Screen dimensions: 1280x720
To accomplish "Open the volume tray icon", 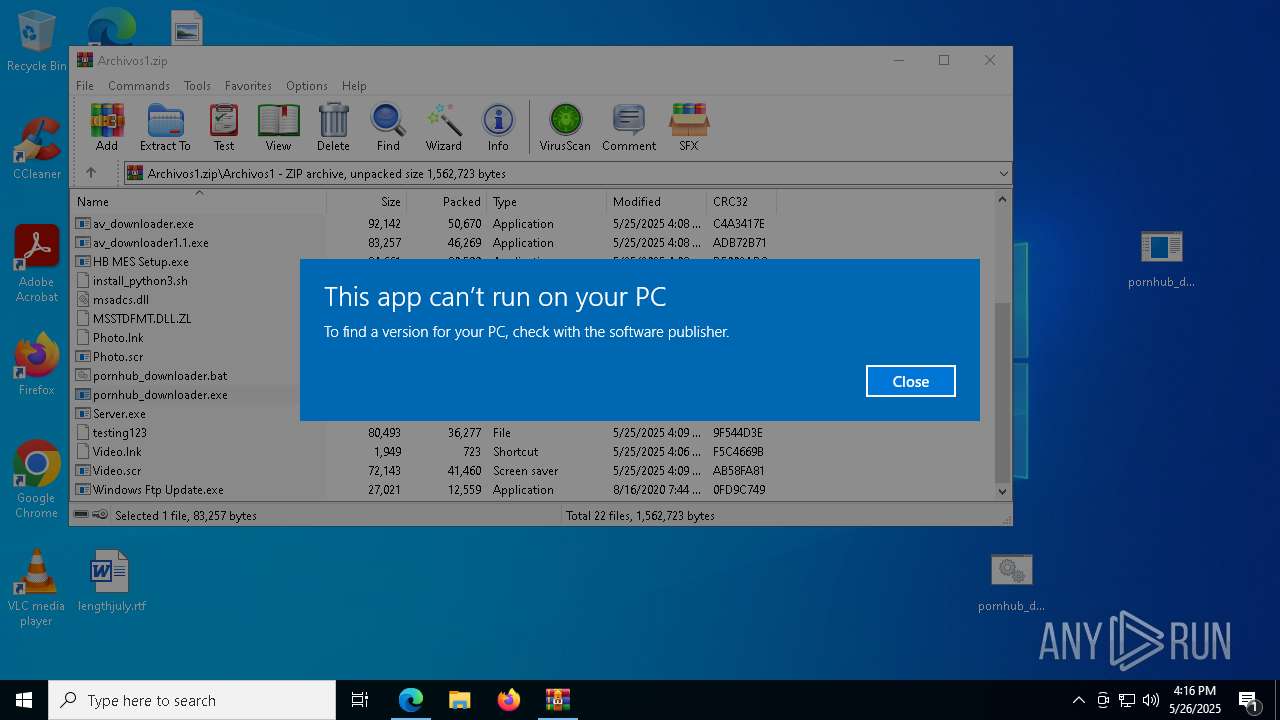I will (x=1151, y=700).
